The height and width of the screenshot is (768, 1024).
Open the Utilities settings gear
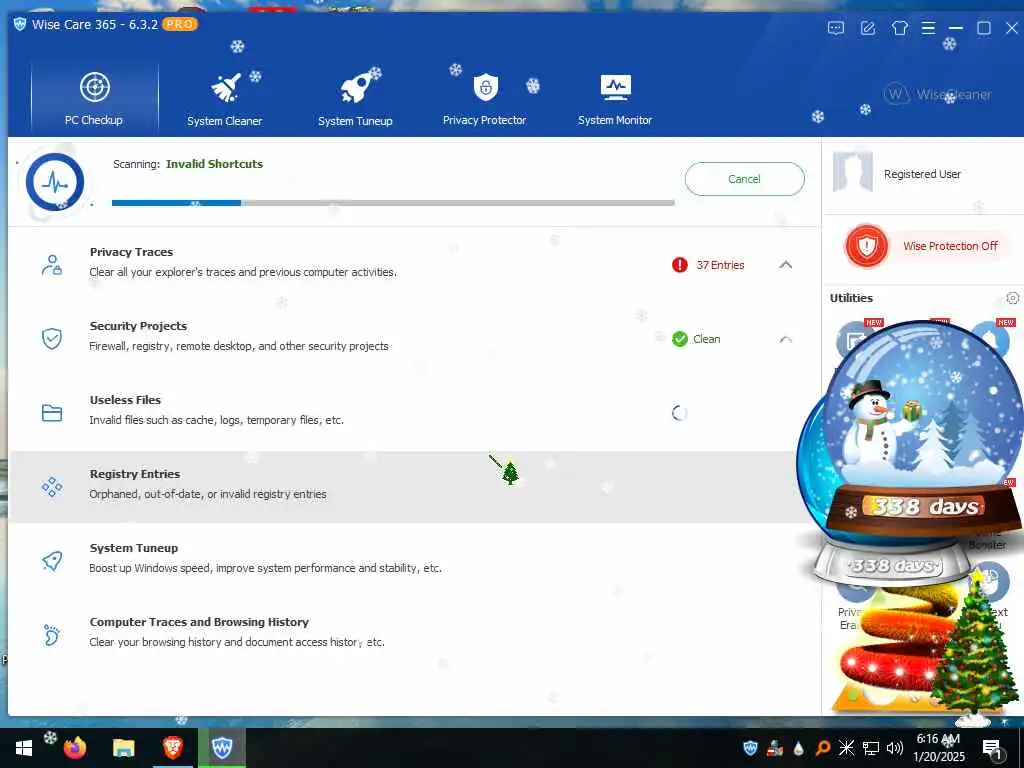tap(1012, 298)
